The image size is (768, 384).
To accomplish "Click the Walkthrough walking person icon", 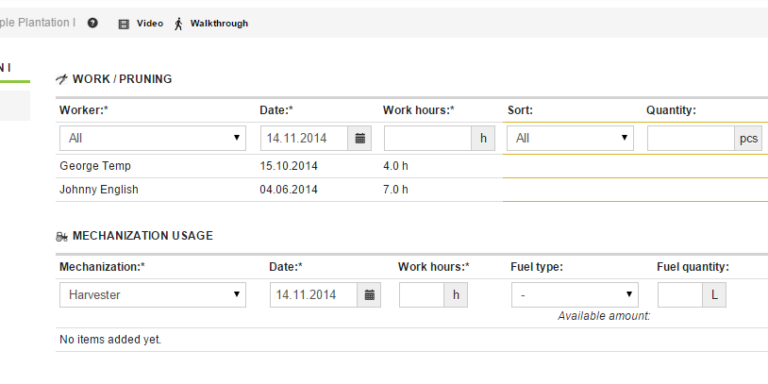I will [179, 24].
